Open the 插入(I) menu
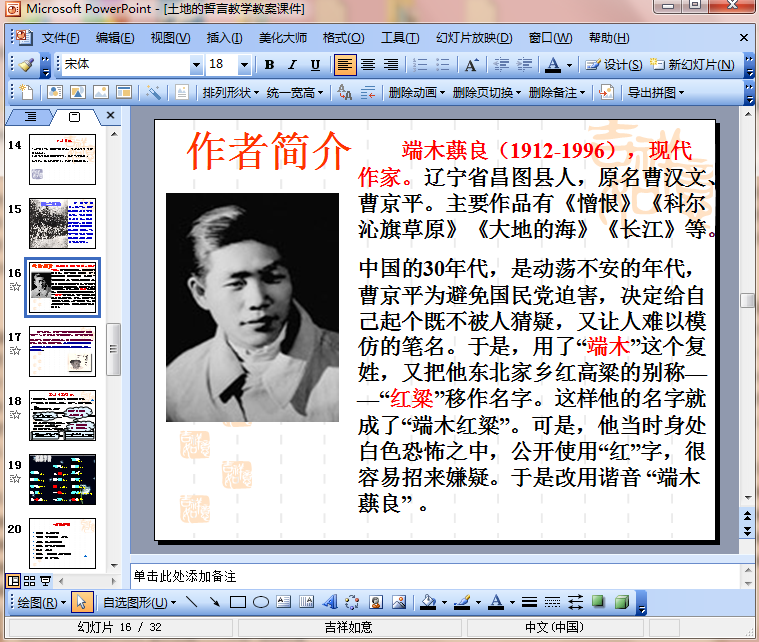This screenshot has width=759, height=642. coord(224,38)
